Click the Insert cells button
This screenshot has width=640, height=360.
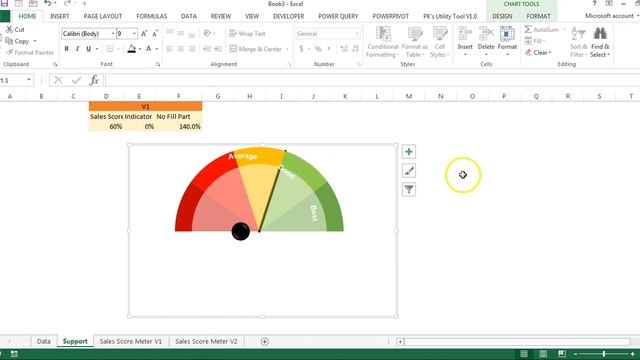coord(465,41)
